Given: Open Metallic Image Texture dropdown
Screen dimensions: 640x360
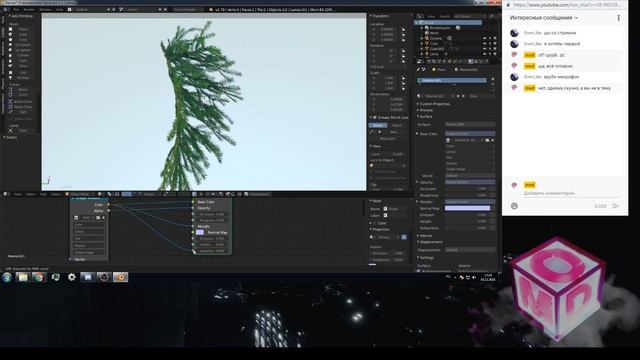Looking at the screenshot, I should (x=470, y=202).
